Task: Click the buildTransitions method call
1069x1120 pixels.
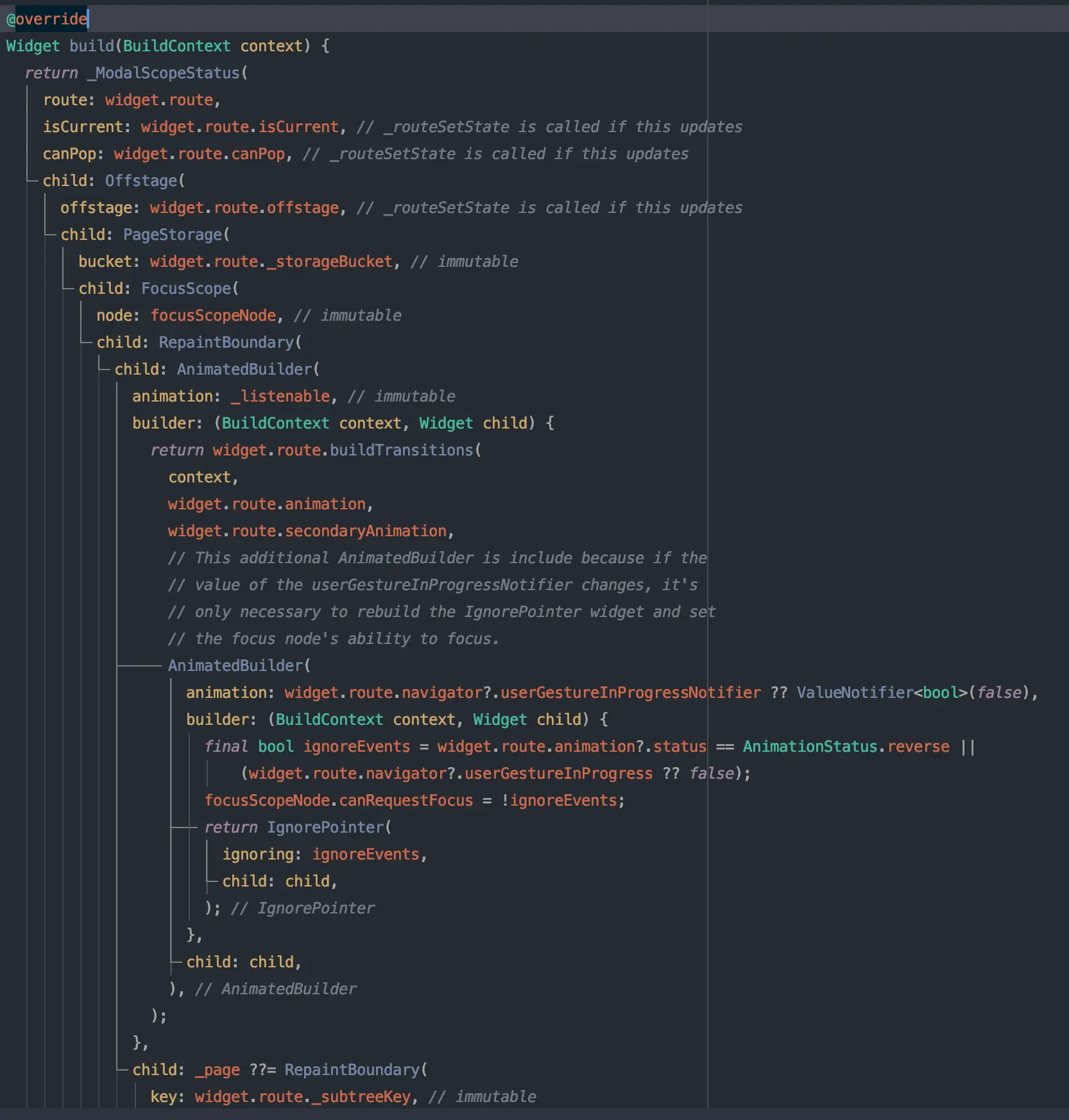Action: [402, 450]
